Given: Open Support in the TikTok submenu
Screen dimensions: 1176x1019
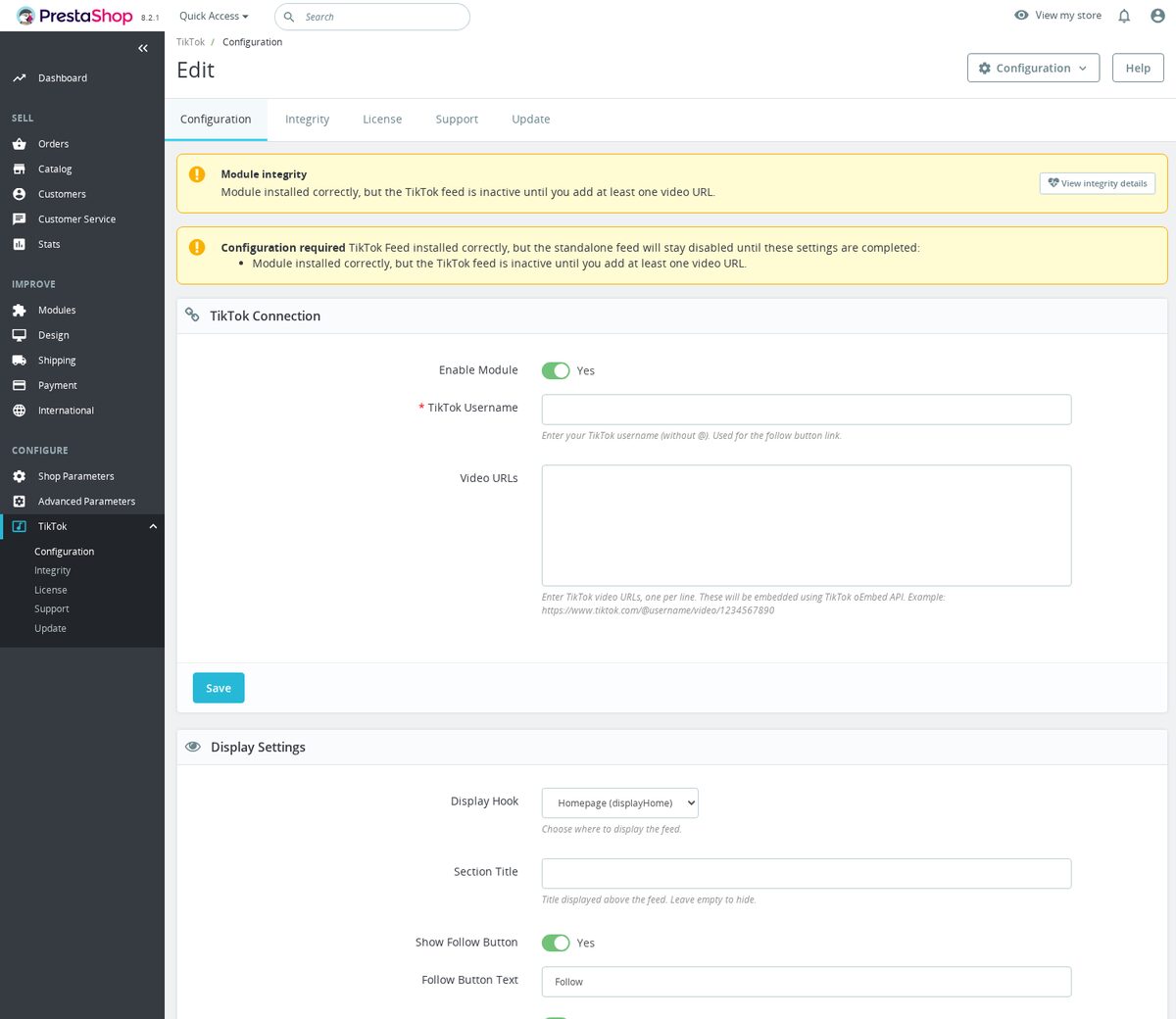Looking at the screenshot, I should click(52, 608).
